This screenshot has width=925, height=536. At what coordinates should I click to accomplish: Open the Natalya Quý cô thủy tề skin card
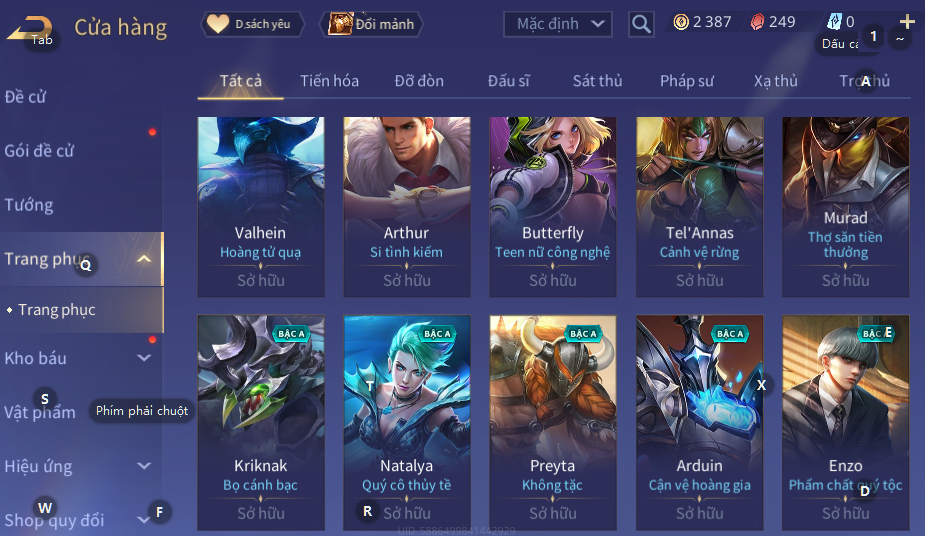click(x=407, y=422)
